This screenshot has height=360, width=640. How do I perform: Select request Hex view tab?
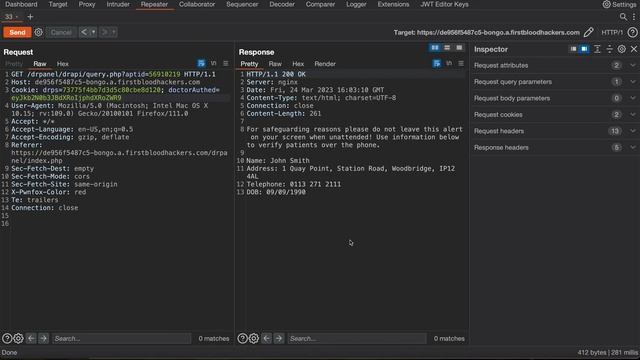pos(62,64)
